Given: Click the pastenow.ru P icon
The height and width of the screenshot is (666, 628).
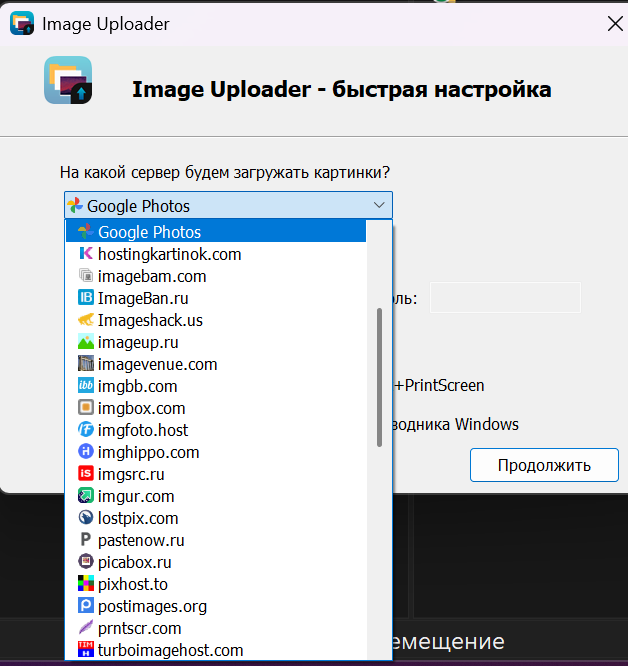Looking at the screenshot, I should pyautogui.click(x=85, y=540).
